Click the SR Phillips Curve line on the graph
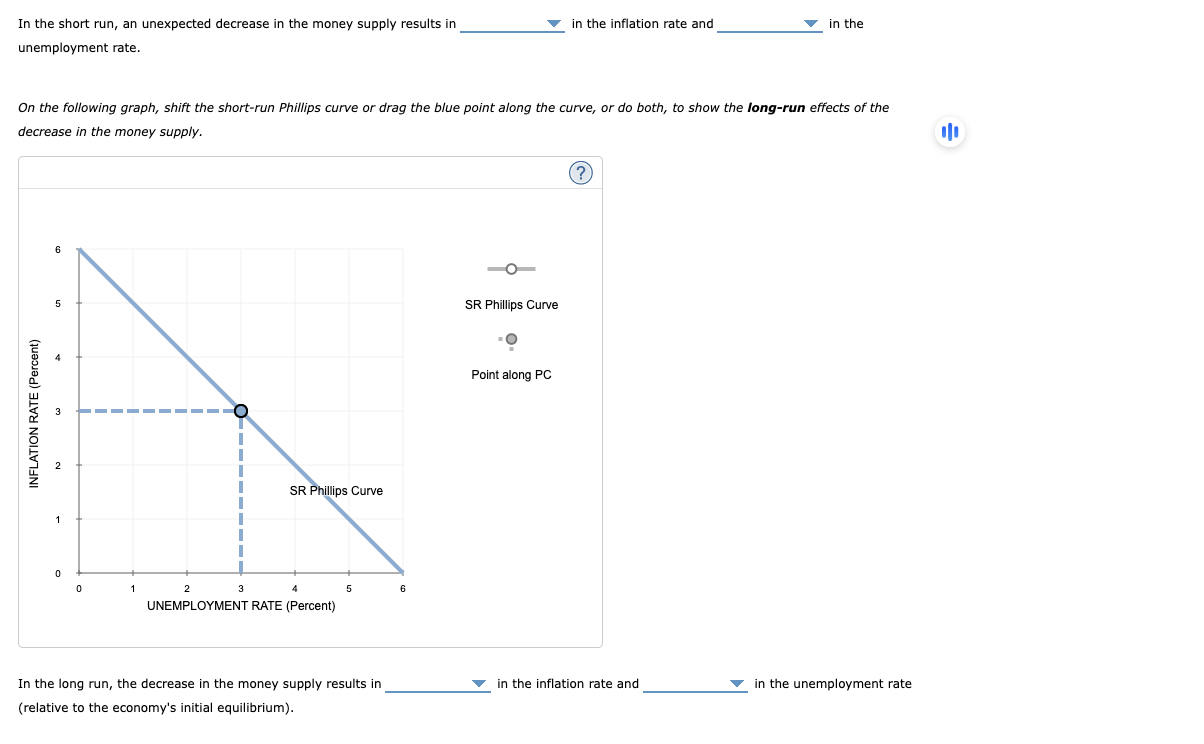 [160, 330]
